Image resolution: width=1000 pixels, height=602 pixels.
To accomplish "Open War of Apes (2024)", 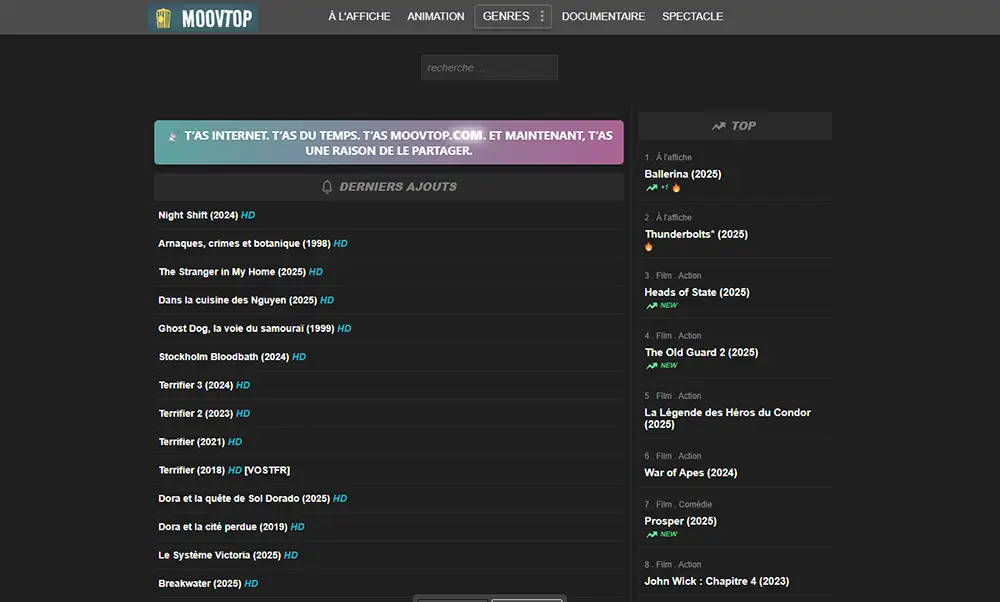I will 691,473.
